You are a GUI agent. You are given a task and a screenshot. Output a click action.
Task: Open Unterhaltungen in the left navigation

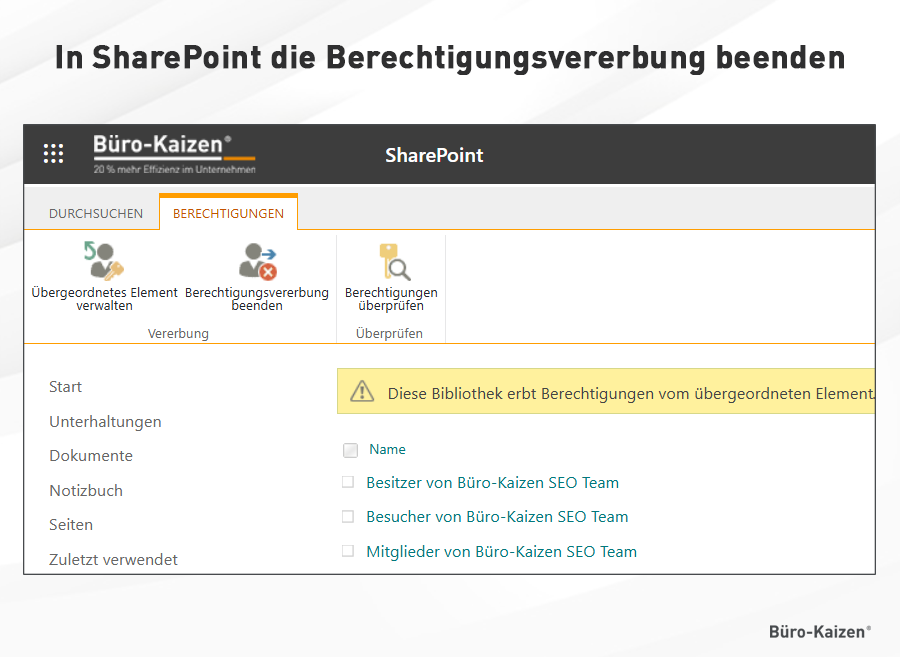click(x=105, y=422)
